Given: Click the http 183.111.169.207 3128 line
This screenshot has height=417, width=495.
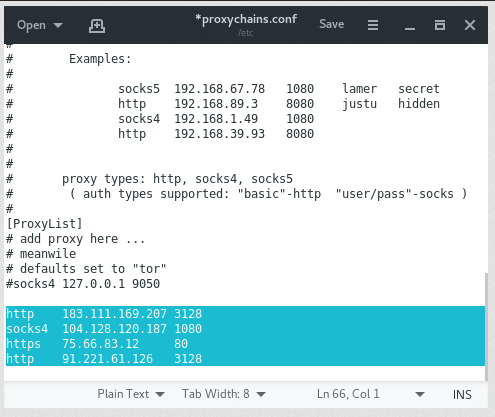Looking at the screenshot, I should (245, 314).
